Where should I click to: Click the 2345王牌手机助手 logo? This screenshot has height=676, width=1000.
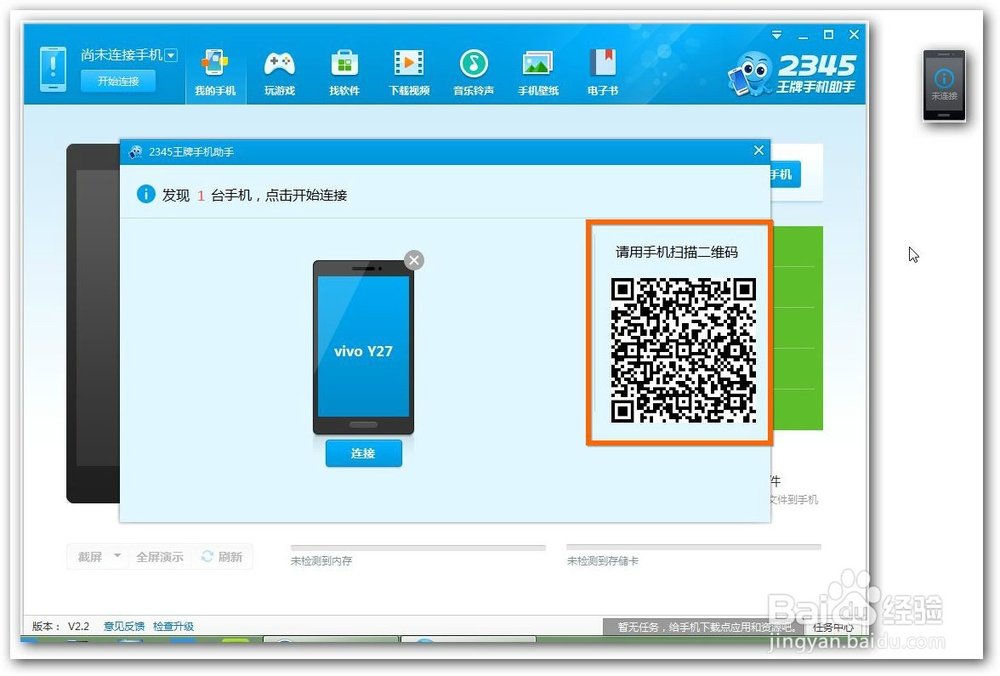[x=792, y=73]
